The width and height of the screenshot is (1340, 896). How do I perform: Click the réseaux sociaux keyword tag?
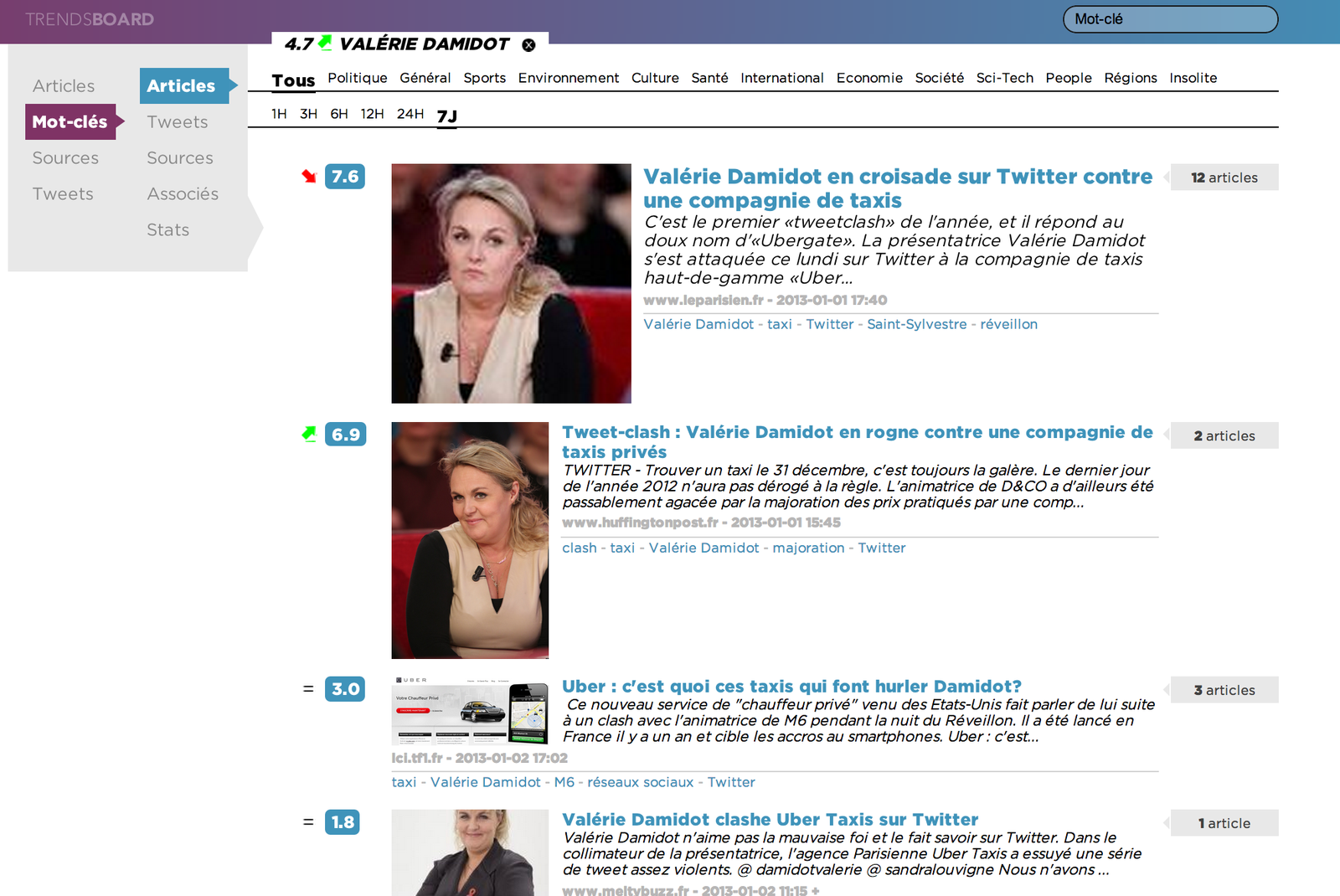[641, 782]
